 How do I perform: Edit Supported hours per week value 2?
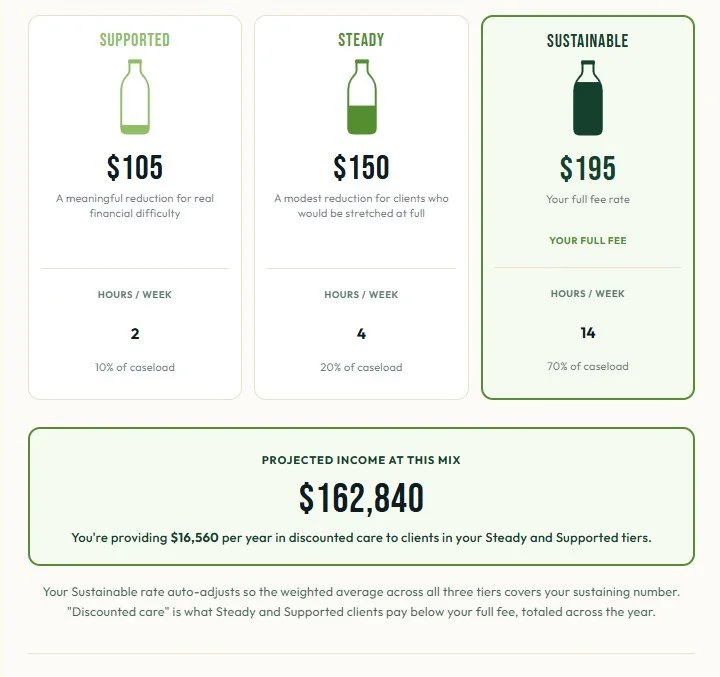tap(135, 333)
